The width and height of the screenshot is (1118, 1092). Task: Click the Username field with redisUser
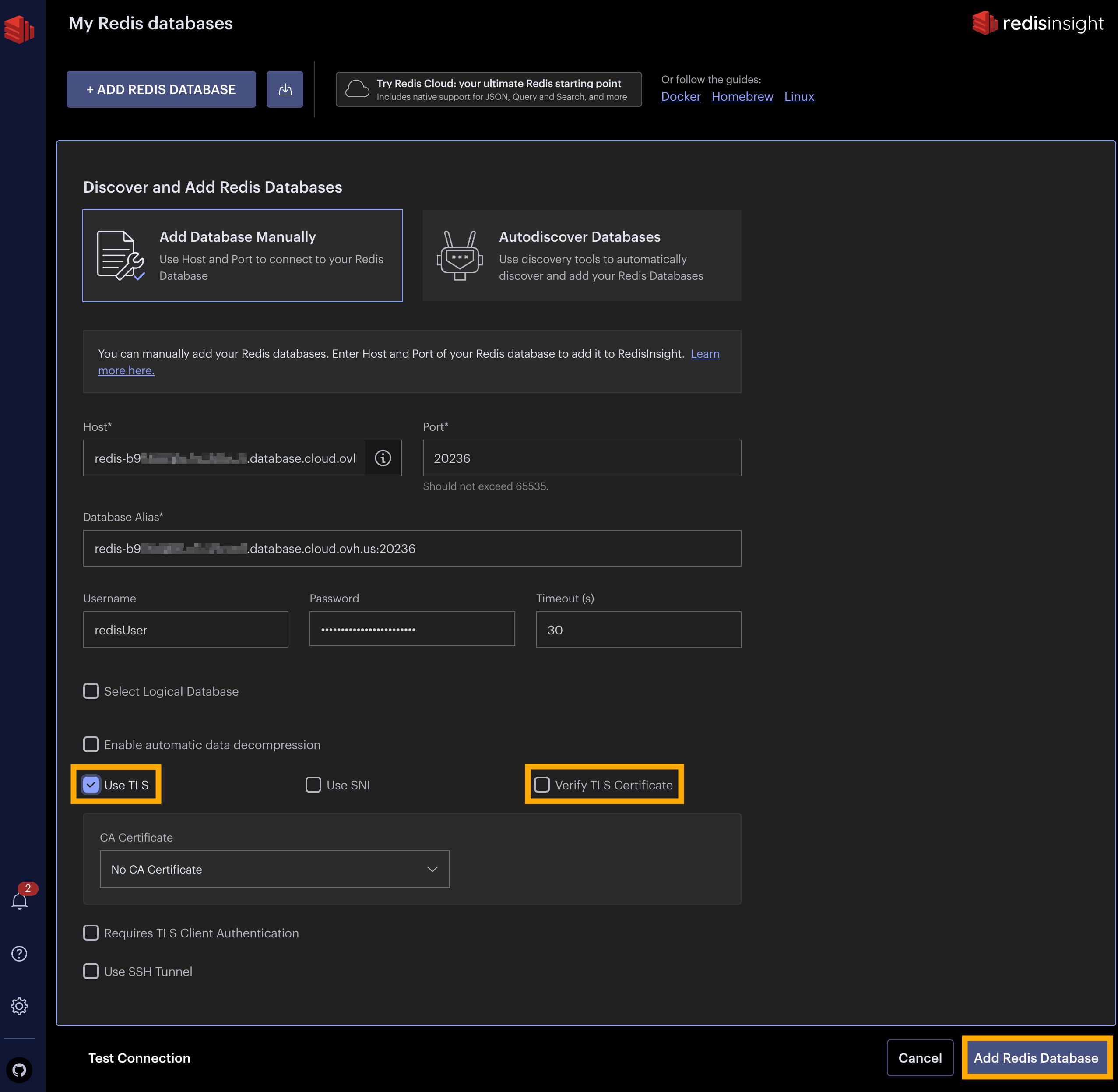186,630
